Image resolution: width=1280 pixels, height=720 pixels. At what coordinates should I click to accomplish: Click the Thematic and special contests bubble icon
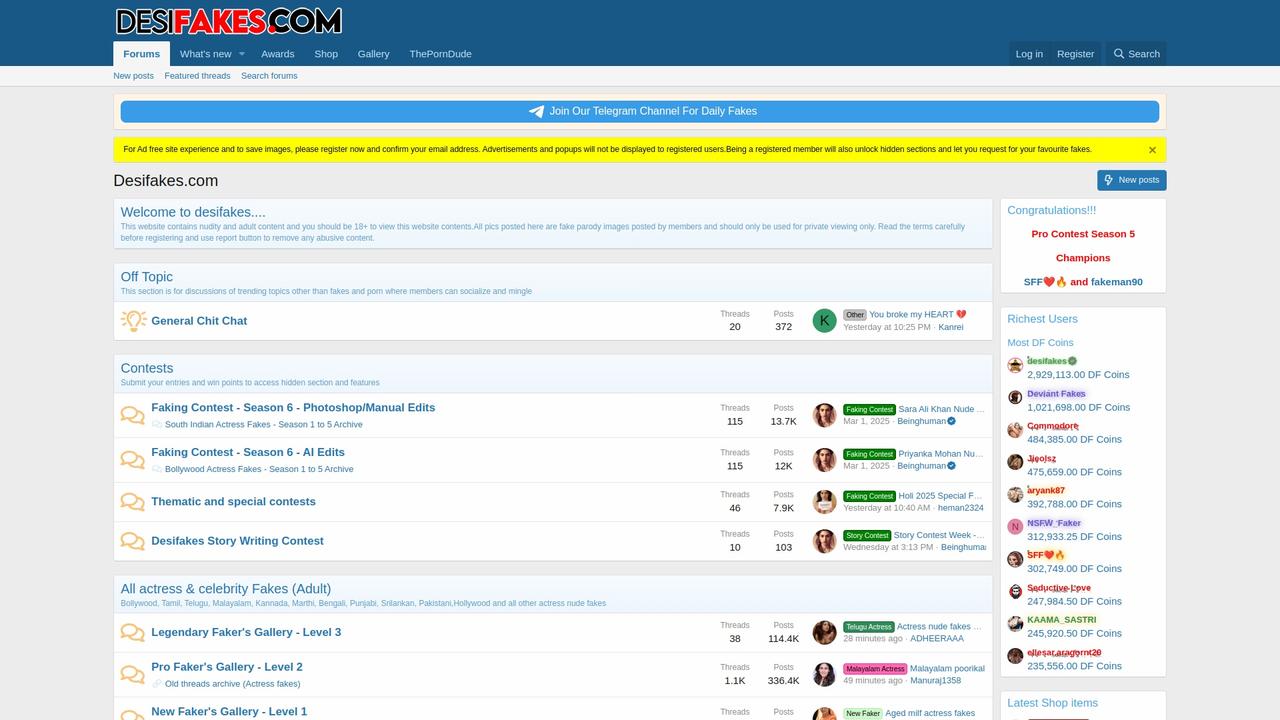133,502
